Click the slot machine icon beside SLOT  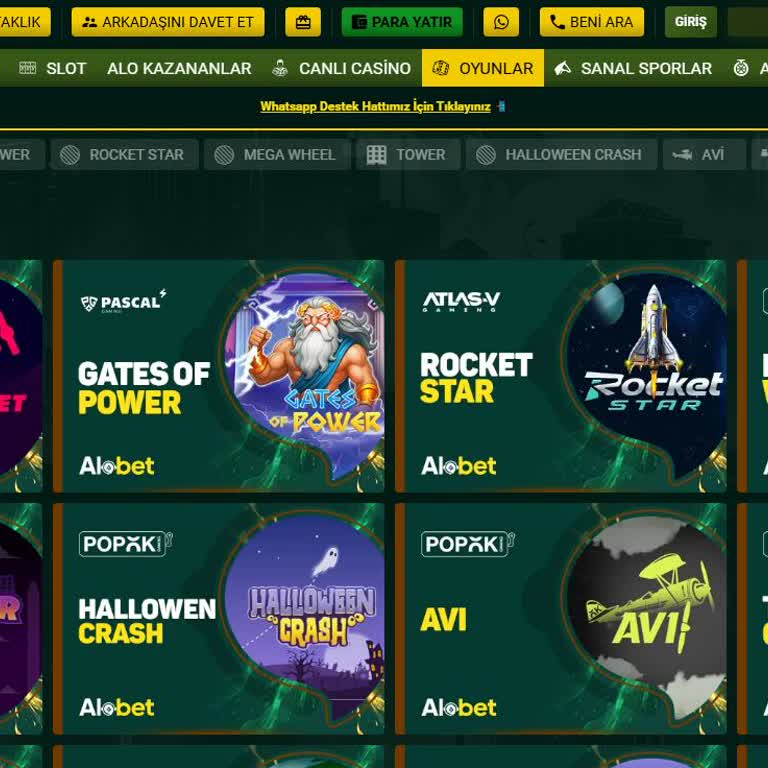27,68
